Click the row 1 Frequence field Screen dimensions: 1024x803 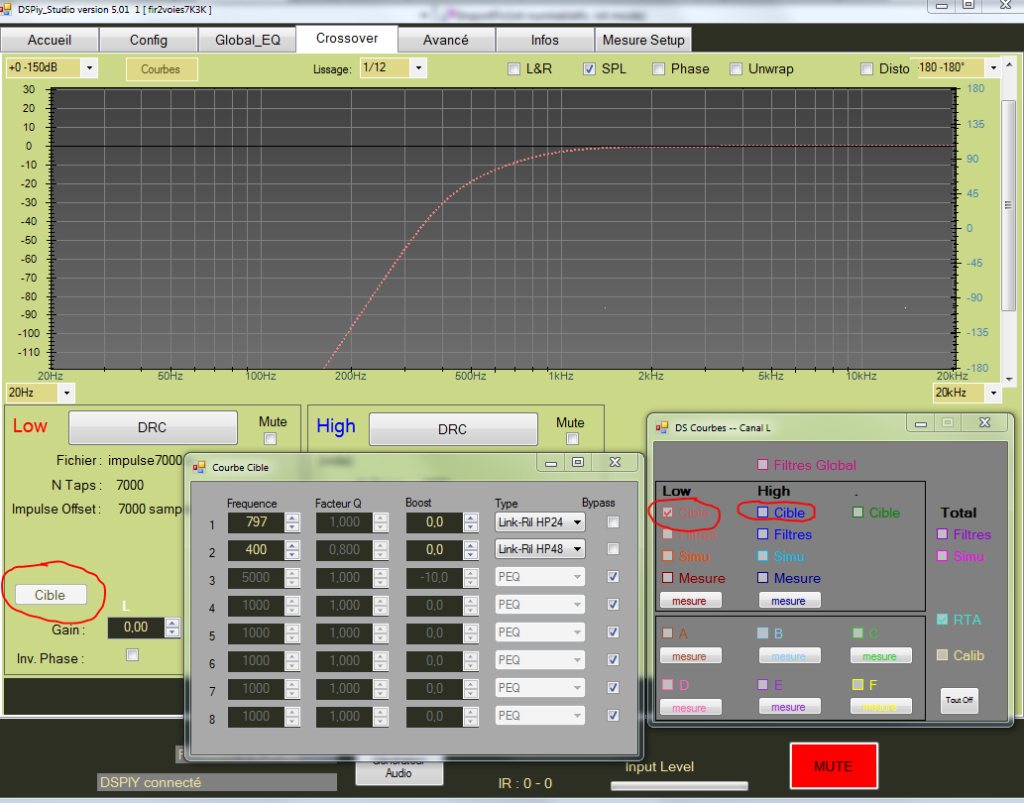[x=255, y=522]
